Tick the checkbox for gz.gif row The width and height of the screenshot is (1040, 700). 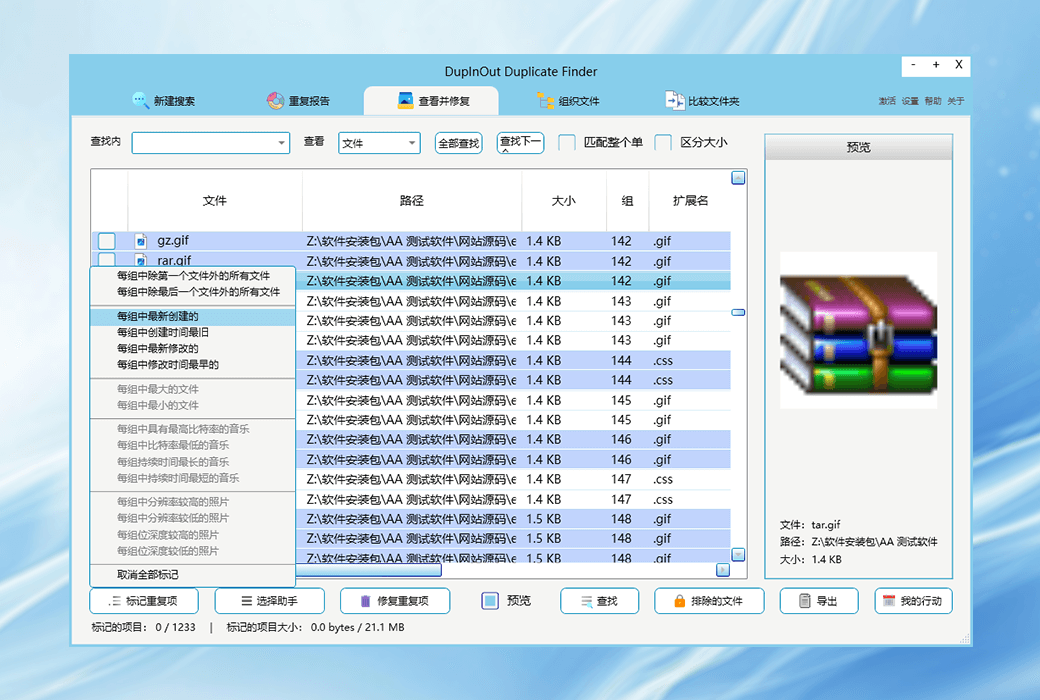pyautogui.click(x=107, y=241)
